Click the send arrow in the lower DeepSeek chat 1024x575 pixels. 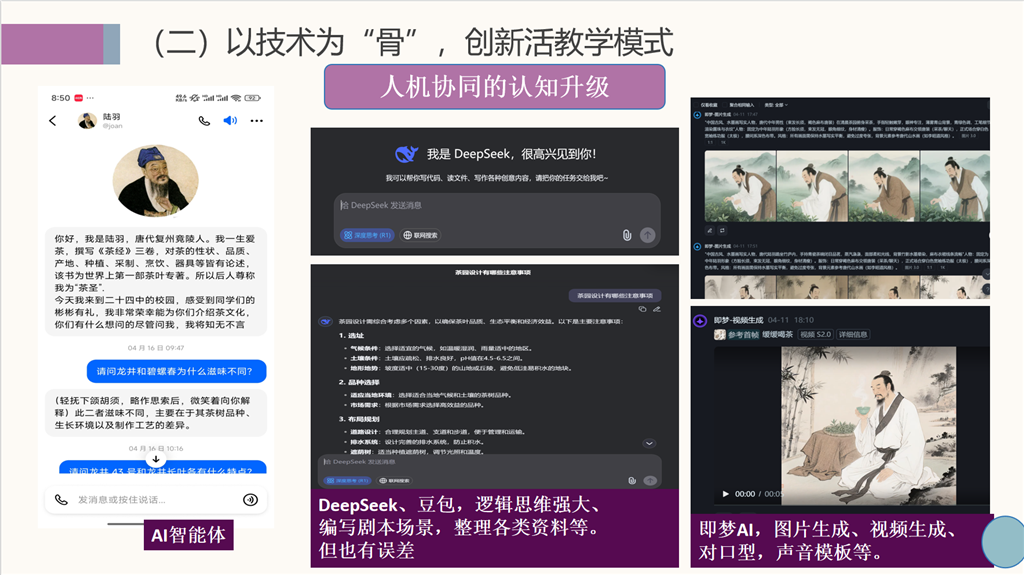pos(650,480)
